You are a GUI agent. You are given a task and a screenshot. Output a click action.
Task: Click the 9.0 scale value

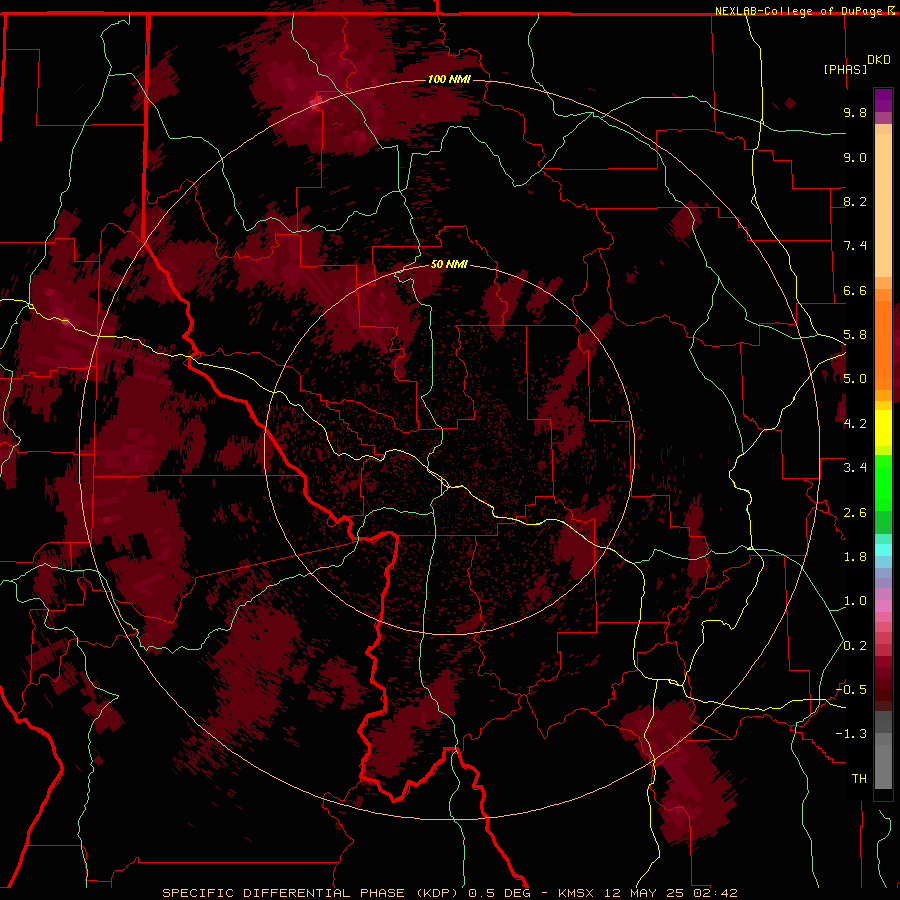(855, 157)
